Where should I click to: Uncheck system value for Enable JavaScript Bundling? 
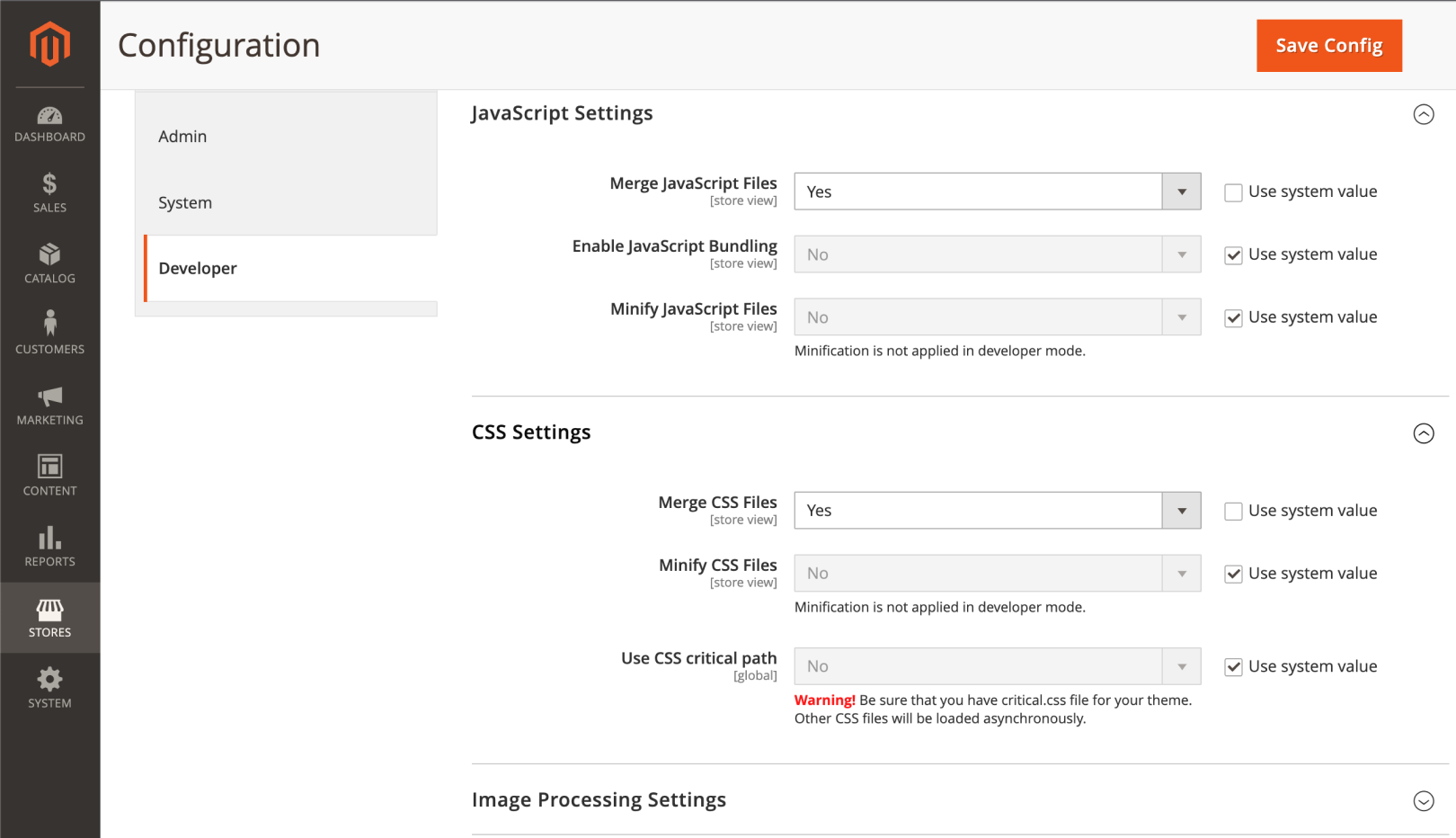[x=1233, y=255]
